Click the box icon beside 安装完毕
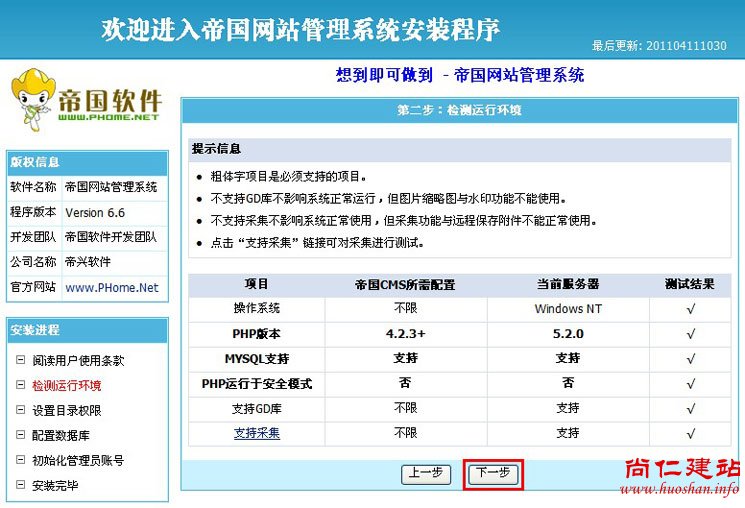This screenshot has height=508, width=745. [x=21, y=486]
